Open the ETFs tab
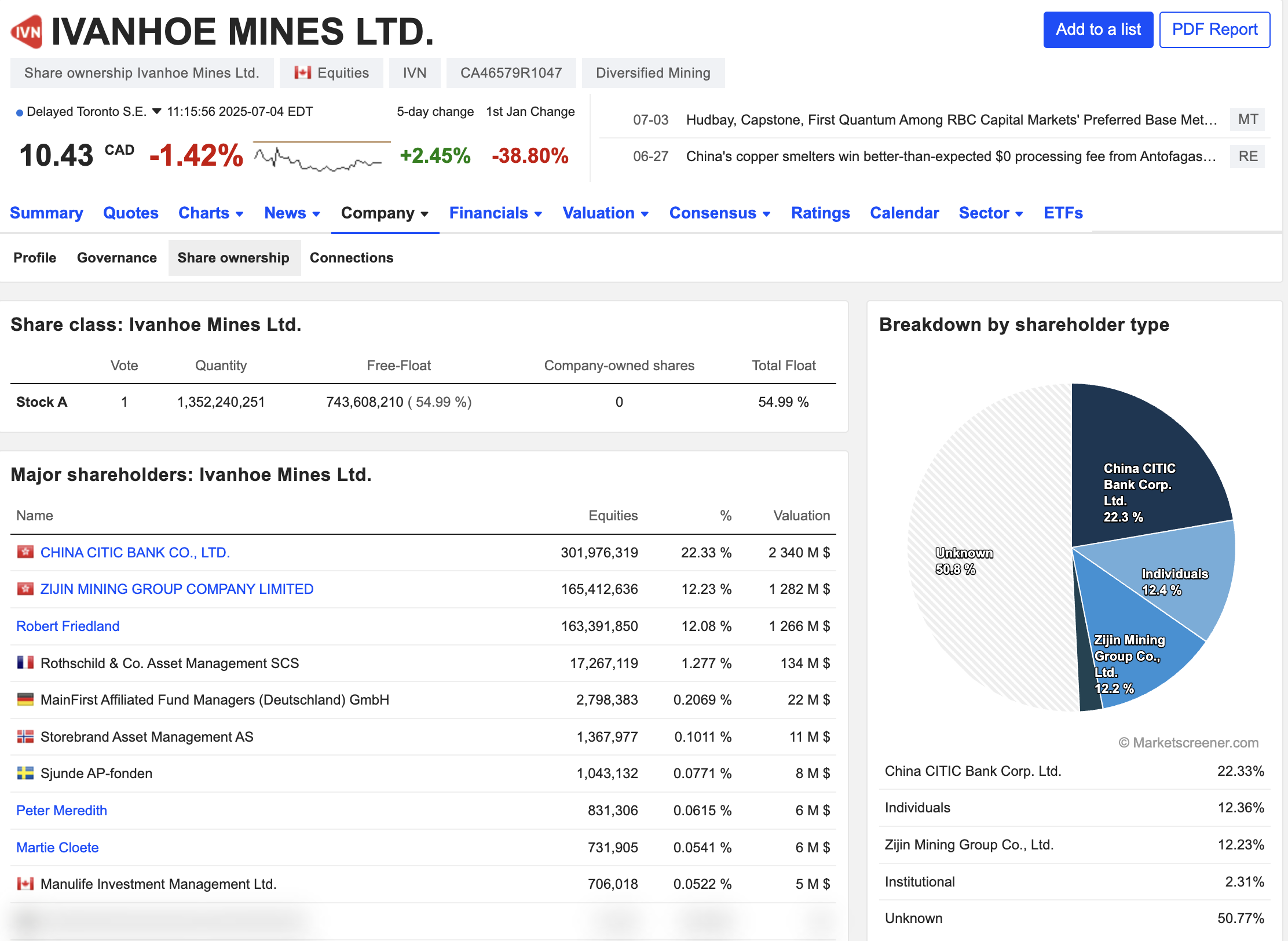The height and width of the screenshot is (941, 1288). (x=1063, y=213)
